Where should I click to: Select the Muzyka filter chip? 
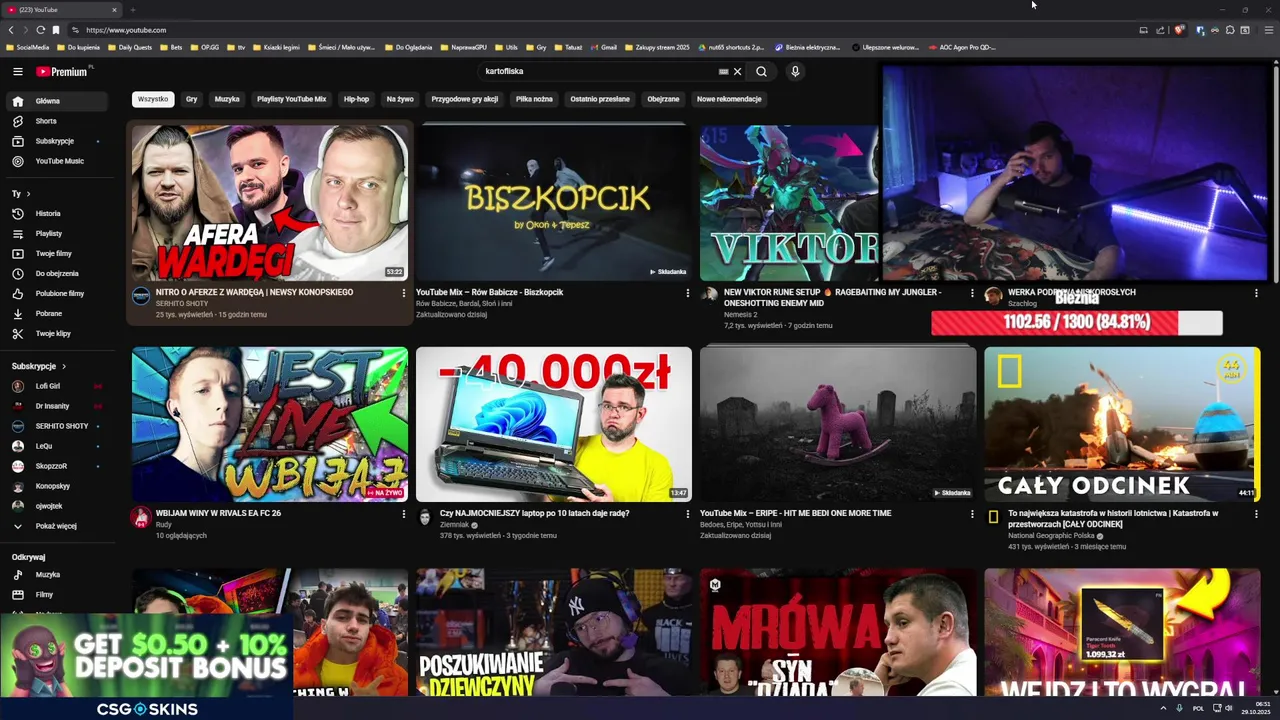click(x=227, y=99)
